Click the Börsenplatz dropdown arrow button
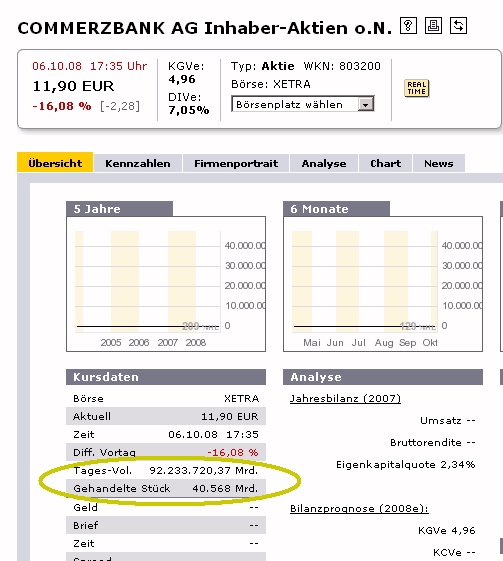This screenshot has height=561, width=503. tap(365, 104)
